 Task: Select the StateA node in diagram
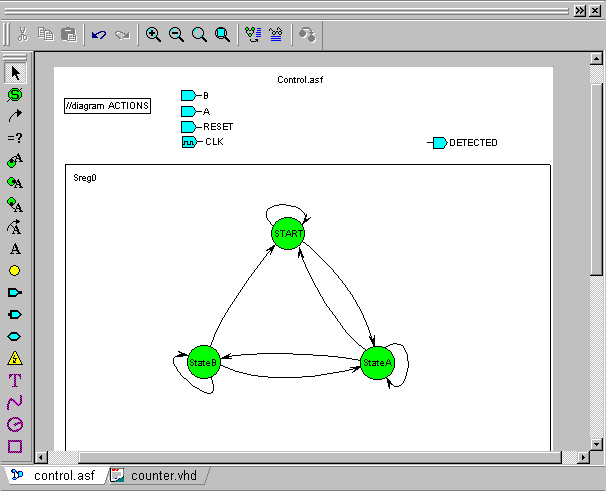(x=378, y=362)
